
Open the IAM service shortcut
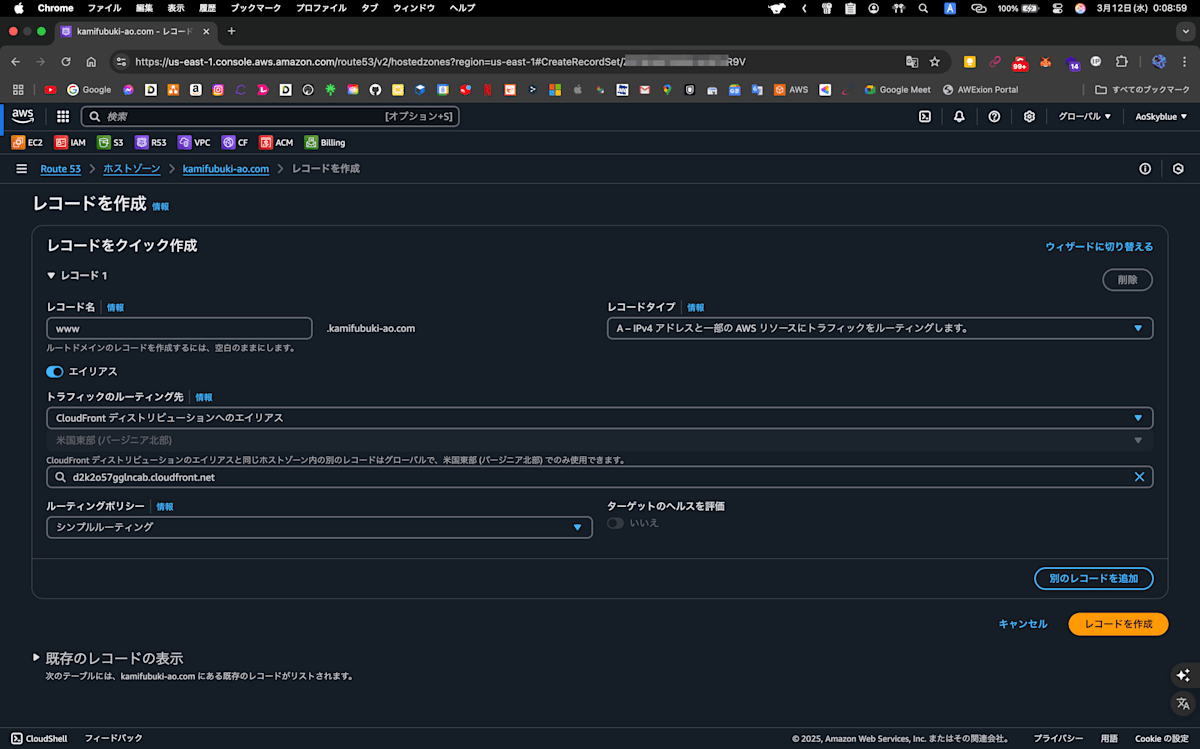pos(70,142)
